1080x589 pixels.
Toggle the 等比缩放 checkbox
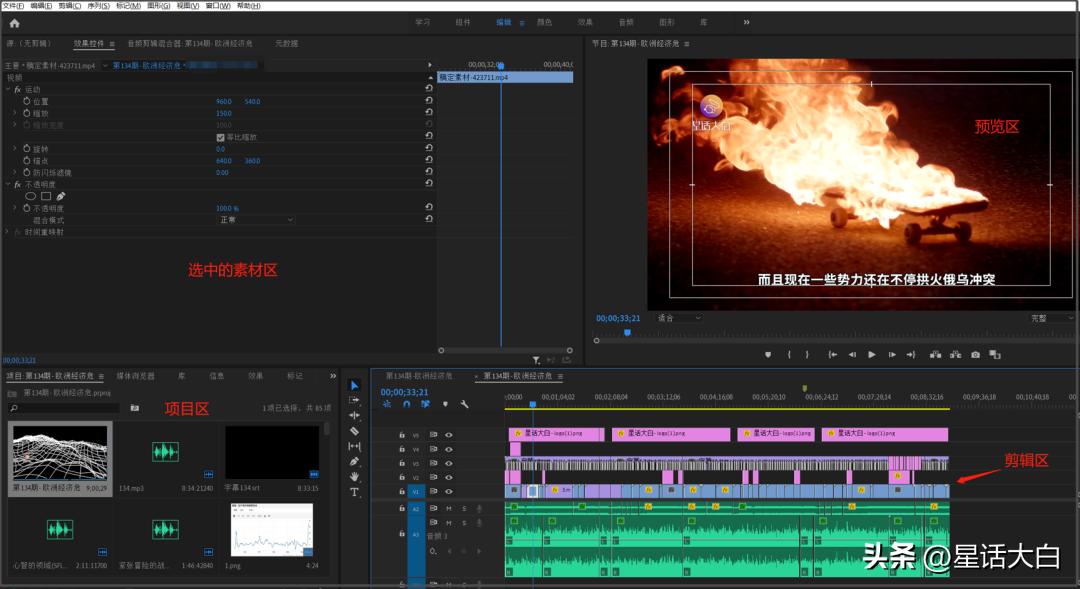pyautogui.click(x=221, y=137)
